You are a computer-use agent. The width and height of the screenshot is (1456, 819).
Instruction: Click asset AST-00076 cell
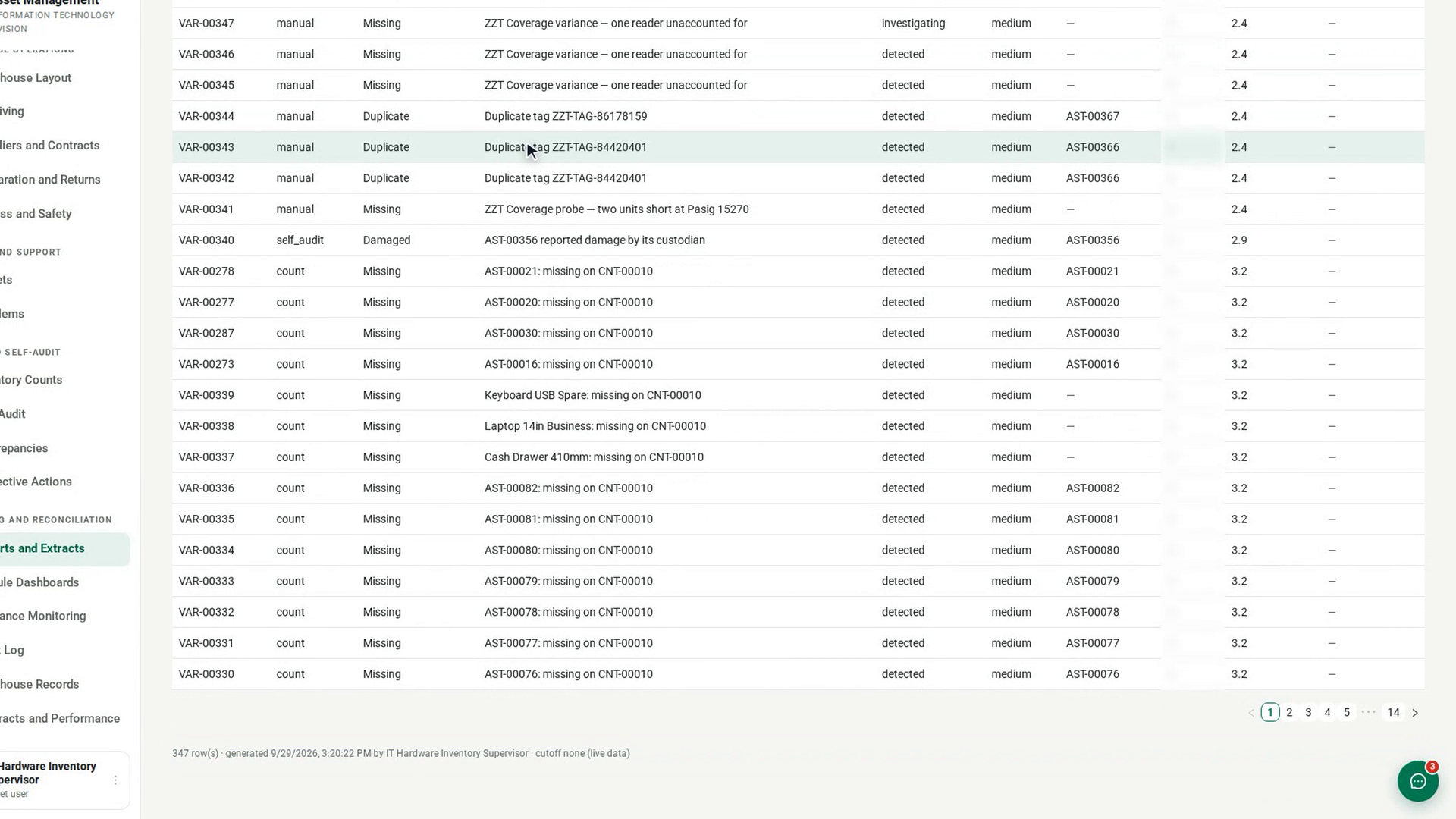1093,675
